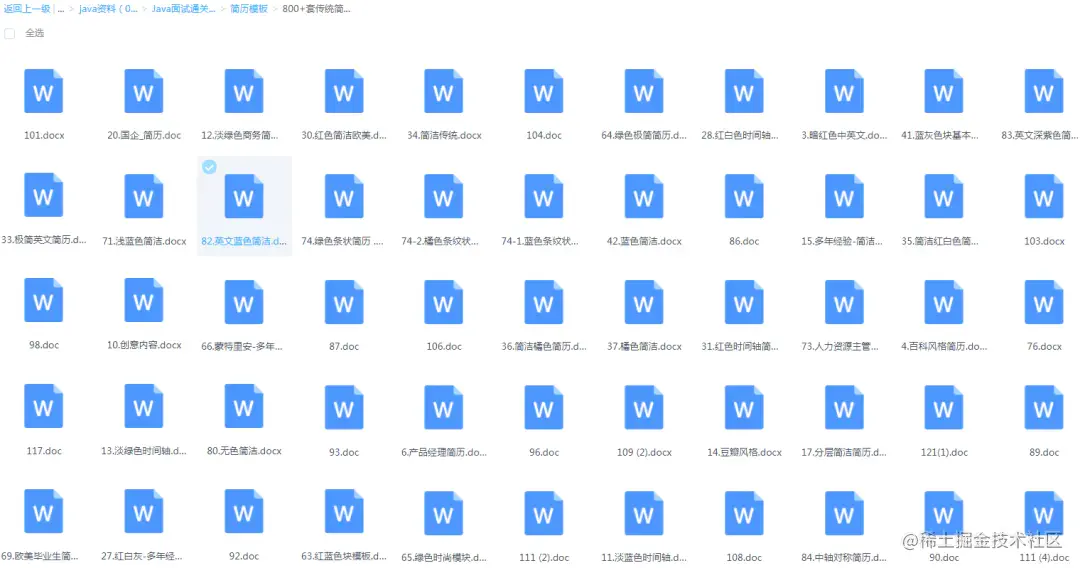Click the 92.doc file icon
Screen dimensions: 1080x568
(244, 511)
